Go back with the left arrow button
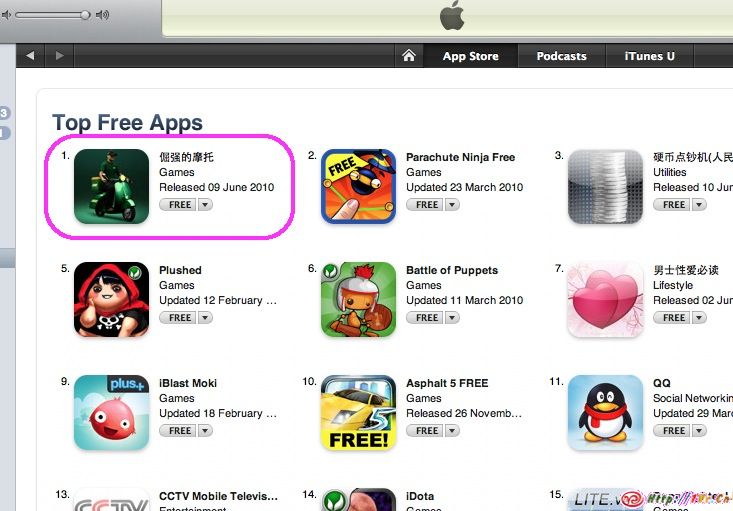733x511 pixels. point(30,56)
